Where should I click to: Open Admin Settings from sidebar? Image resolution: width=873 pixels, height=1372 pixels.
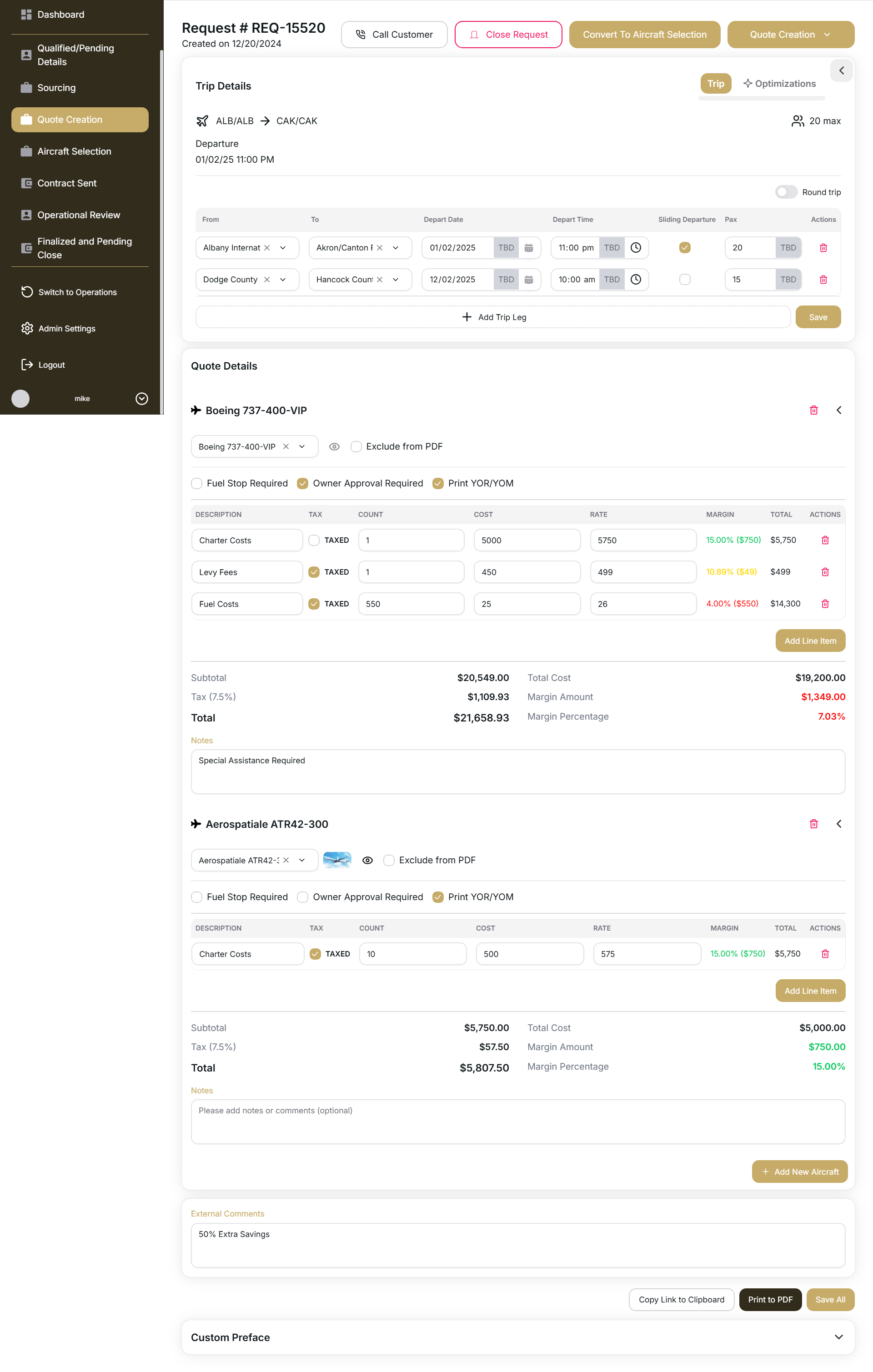[x=67, y=328]
